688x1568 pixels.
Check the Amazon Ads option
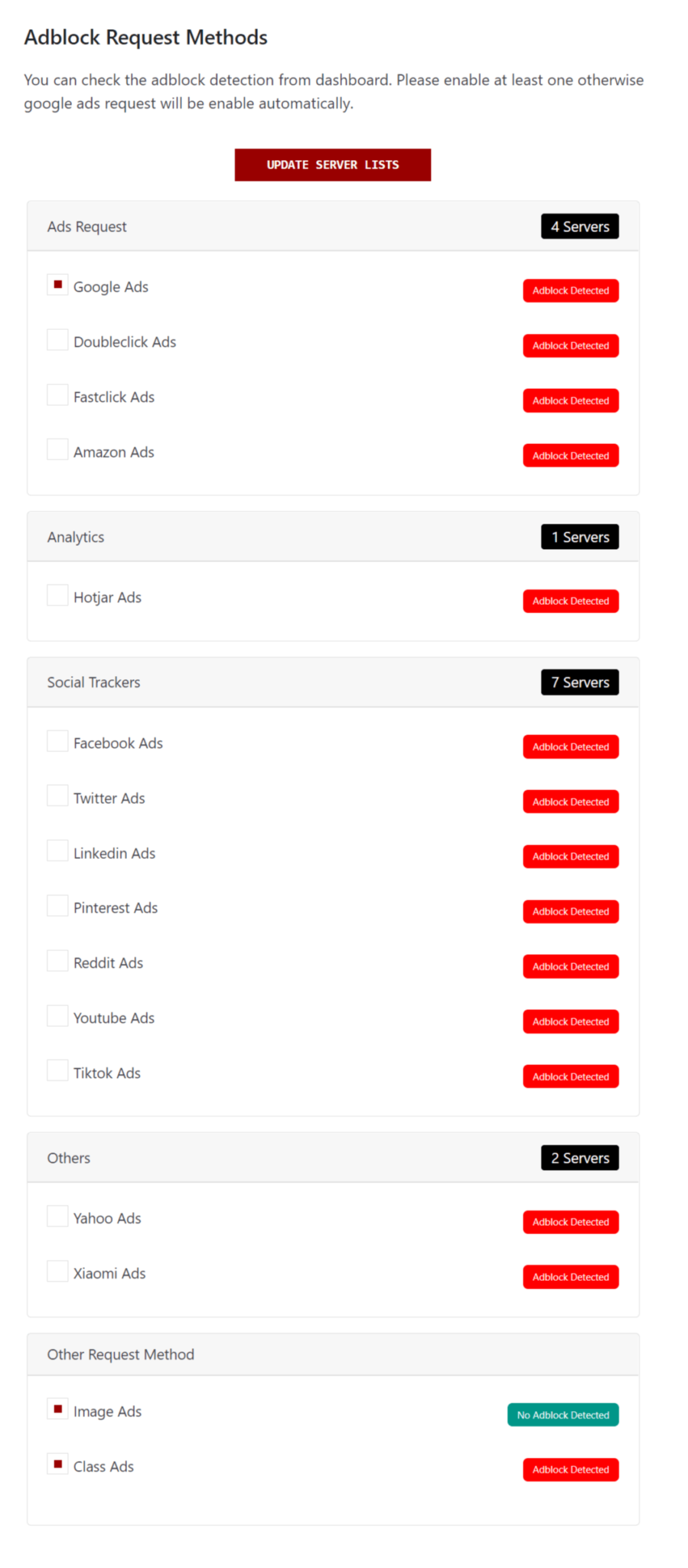click(57, 449)
